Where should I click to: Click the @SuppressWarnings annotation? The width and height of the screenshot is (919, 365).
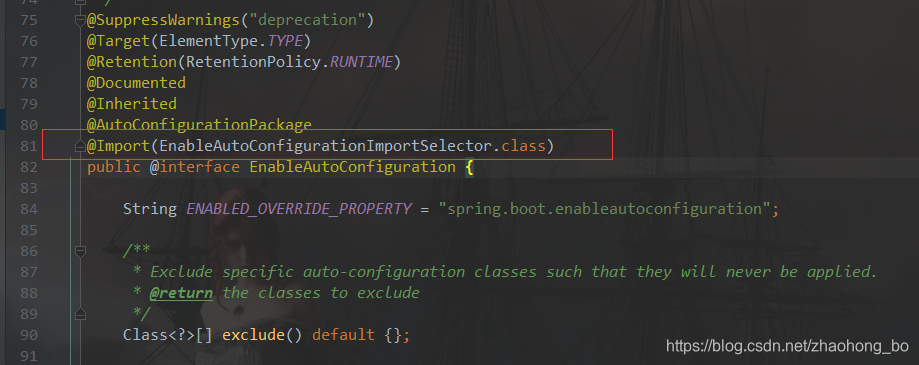pyautogui.click(x=164, y=21)
